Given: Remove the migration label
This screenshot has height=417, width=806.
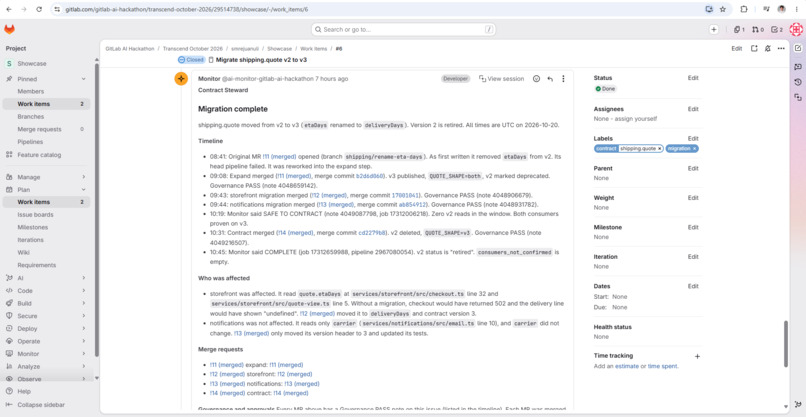Looking at the screenshot, I should [694, 149].
